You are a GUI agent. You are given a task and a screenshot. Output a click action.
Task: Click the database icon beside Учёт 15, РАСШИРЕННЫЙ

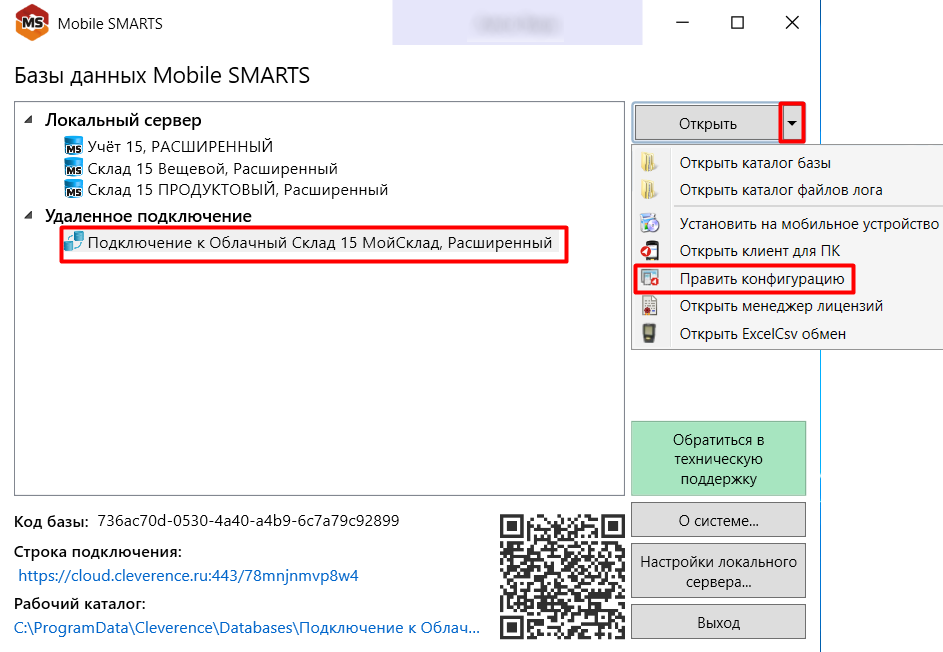(x=73, y=146)
